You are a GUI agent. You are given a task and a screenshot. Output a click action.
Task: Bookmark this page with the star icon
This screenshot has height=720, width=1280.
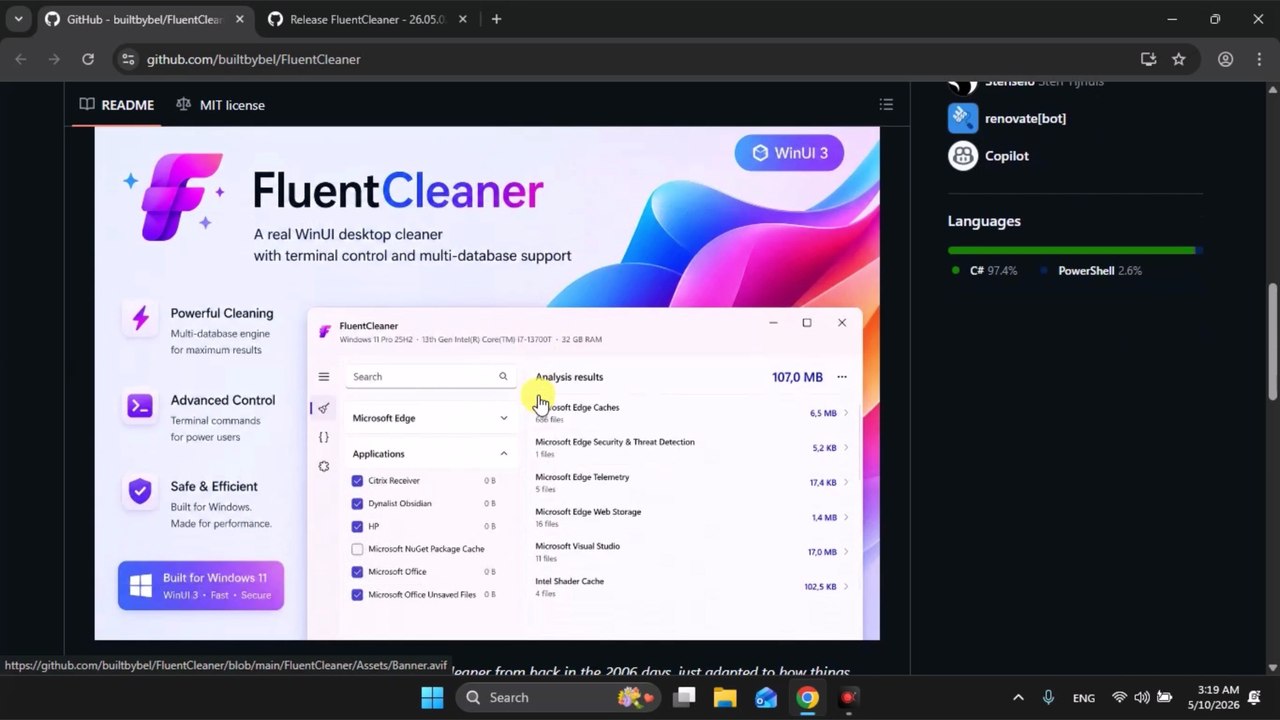point(1179,59)
